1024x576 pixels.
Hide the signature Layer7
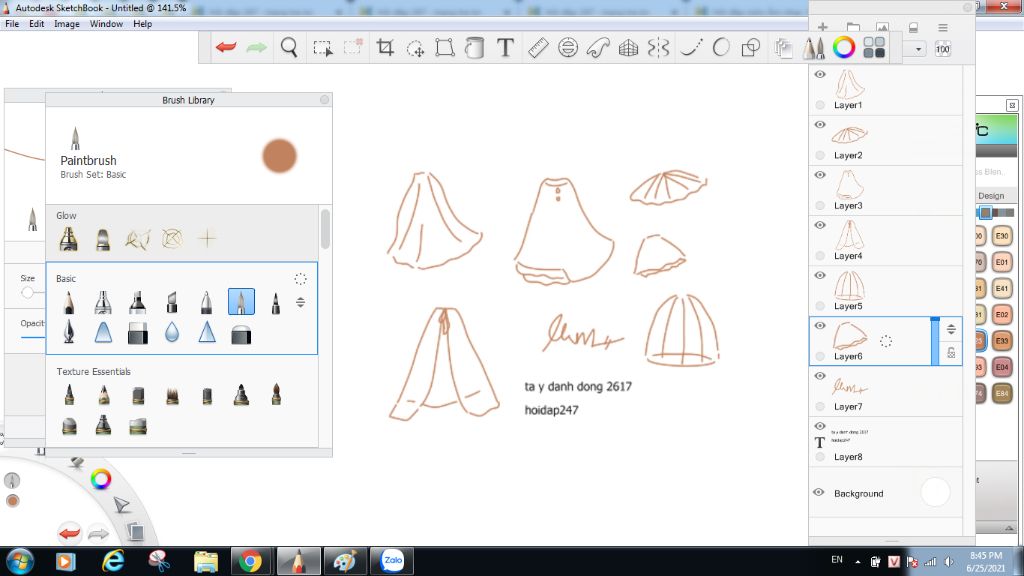coord(820,376)
